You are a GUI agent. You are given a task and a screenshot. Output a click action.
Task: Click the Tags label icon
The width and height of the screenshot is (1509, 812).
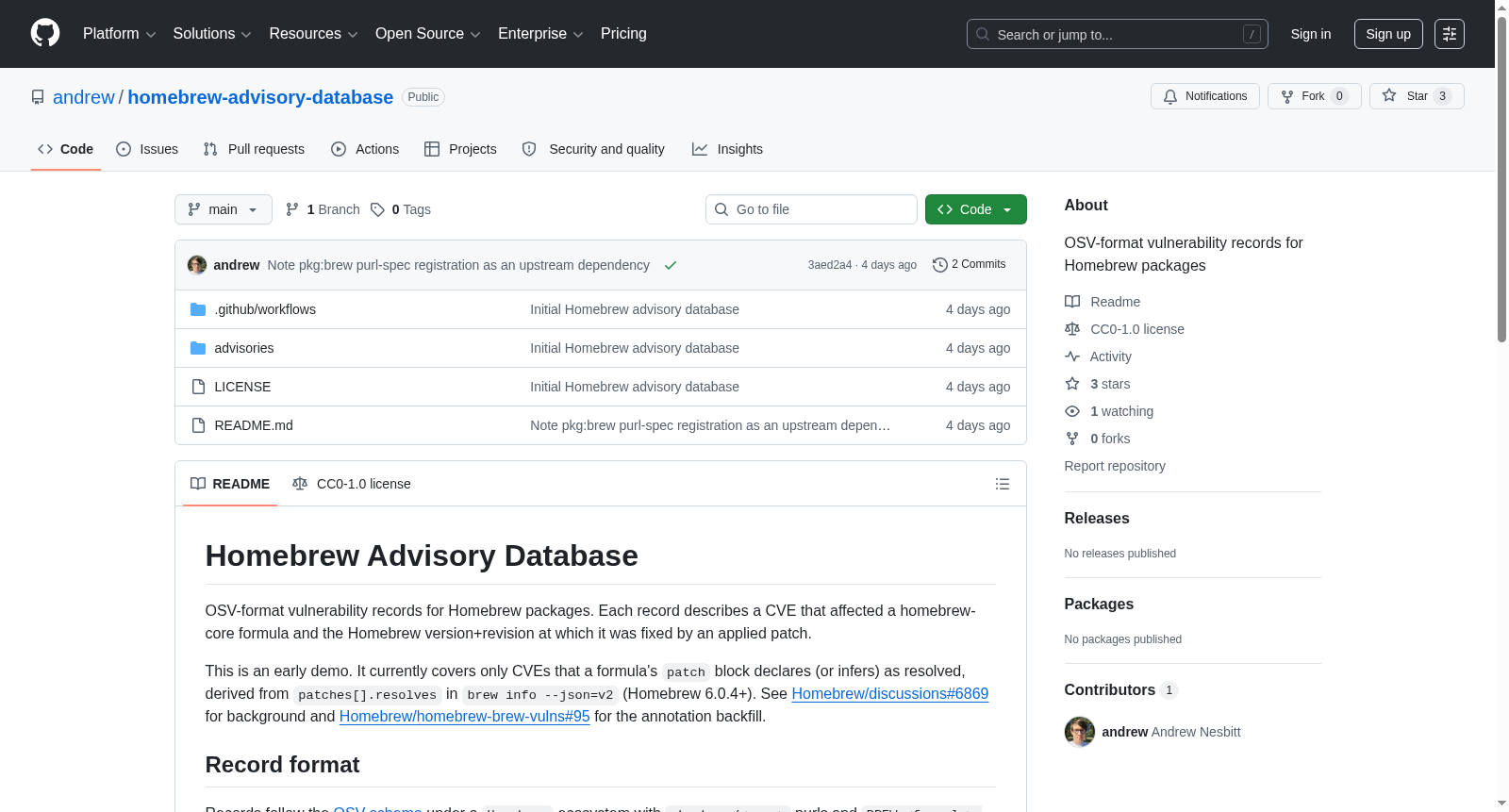[377, 209]
